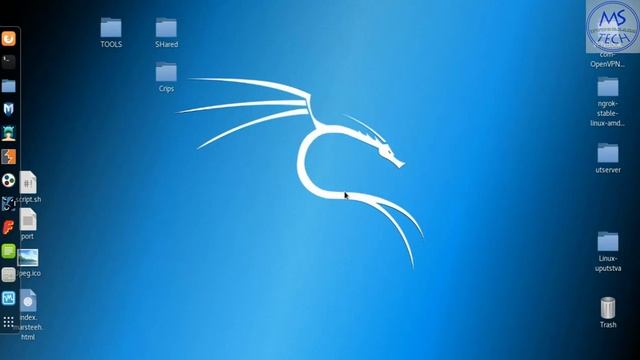Click the OpenVPN desktop item label

(x=607, y=64)
